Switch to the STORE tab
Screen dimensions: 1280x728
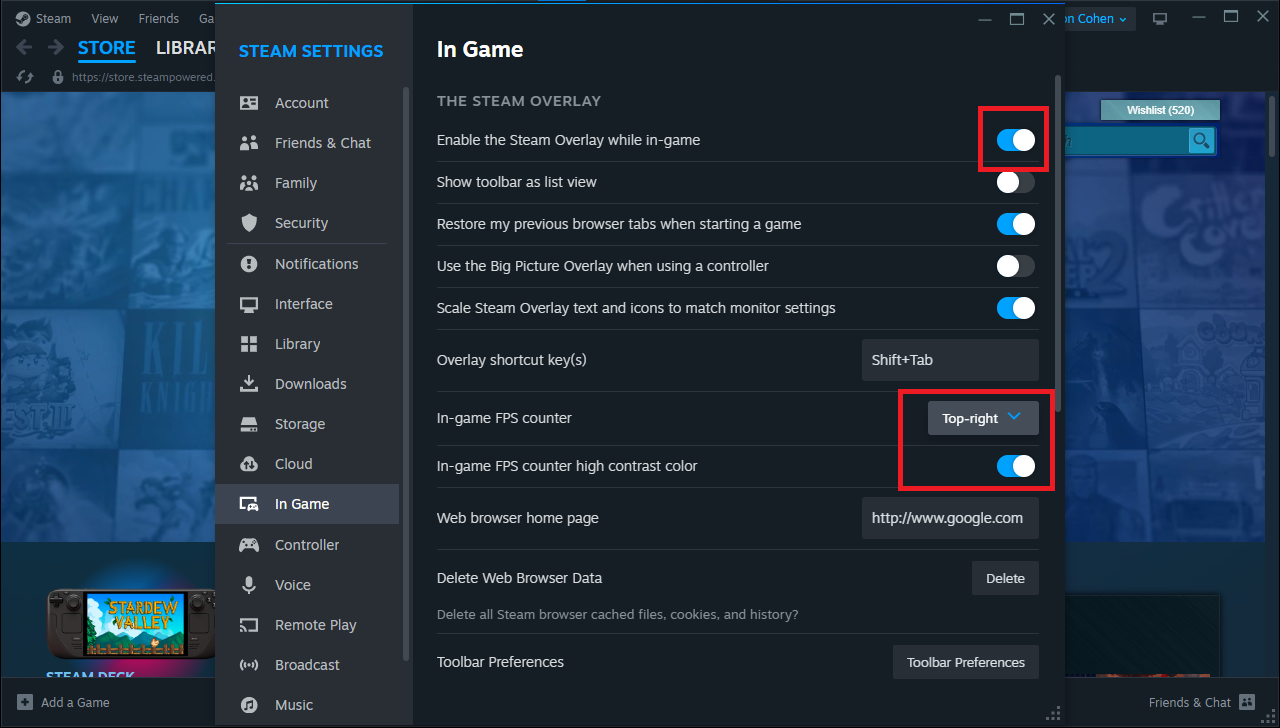(x=106, y=48)
